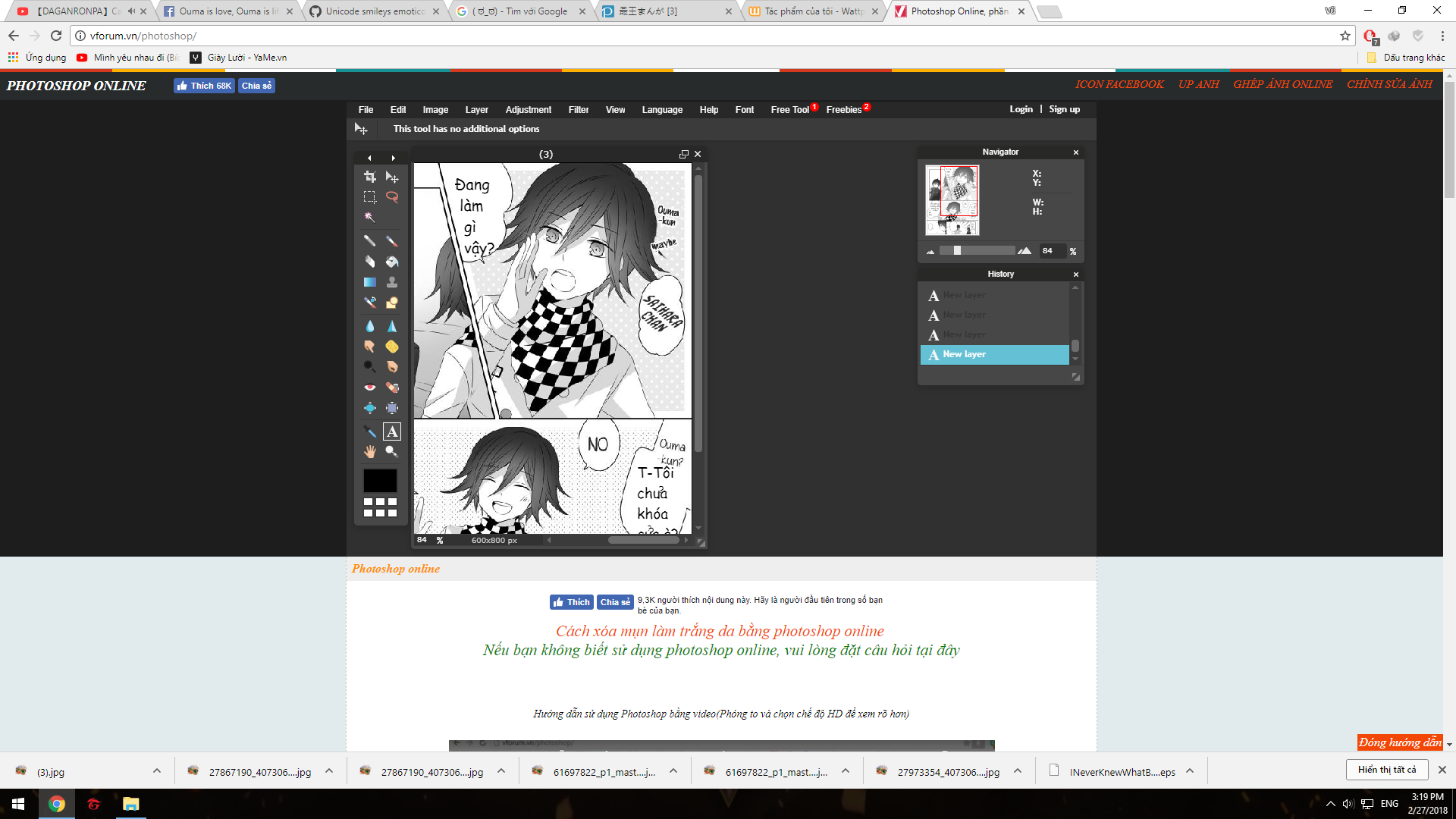
Task: Show hidden system tray icons chevron
Action: click(1330, 804)
